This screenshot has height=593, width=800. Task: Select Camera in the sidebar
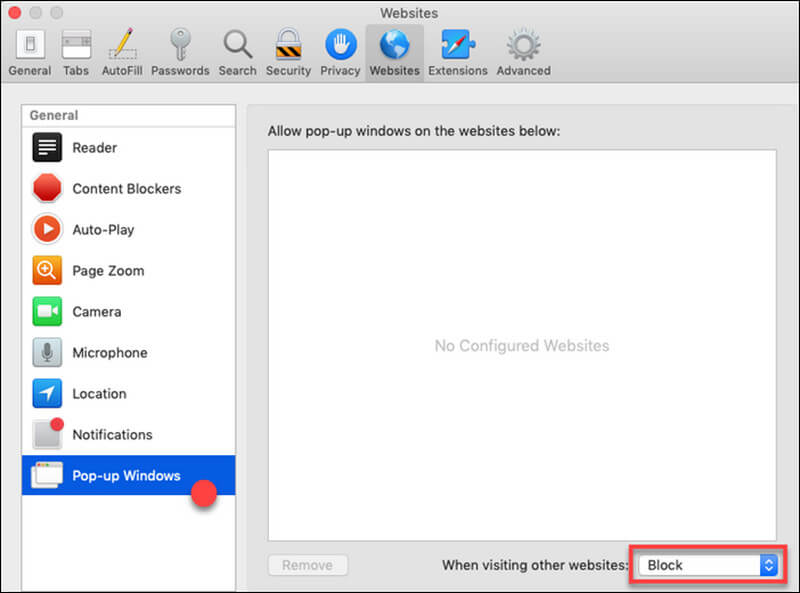pos(96,312)
